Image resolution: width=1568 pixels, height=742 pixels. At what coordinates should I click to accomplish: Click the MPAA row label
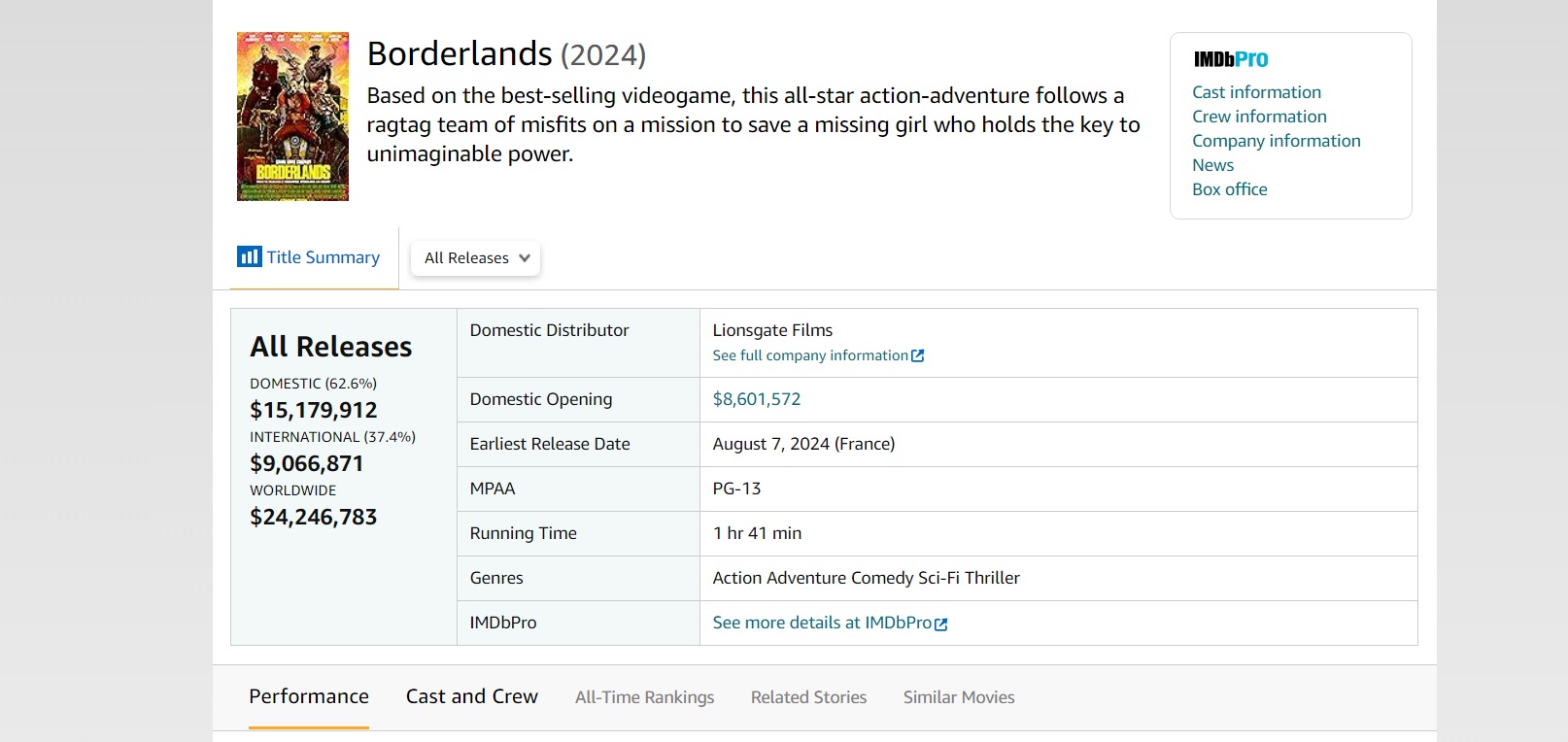coord(493,489)
